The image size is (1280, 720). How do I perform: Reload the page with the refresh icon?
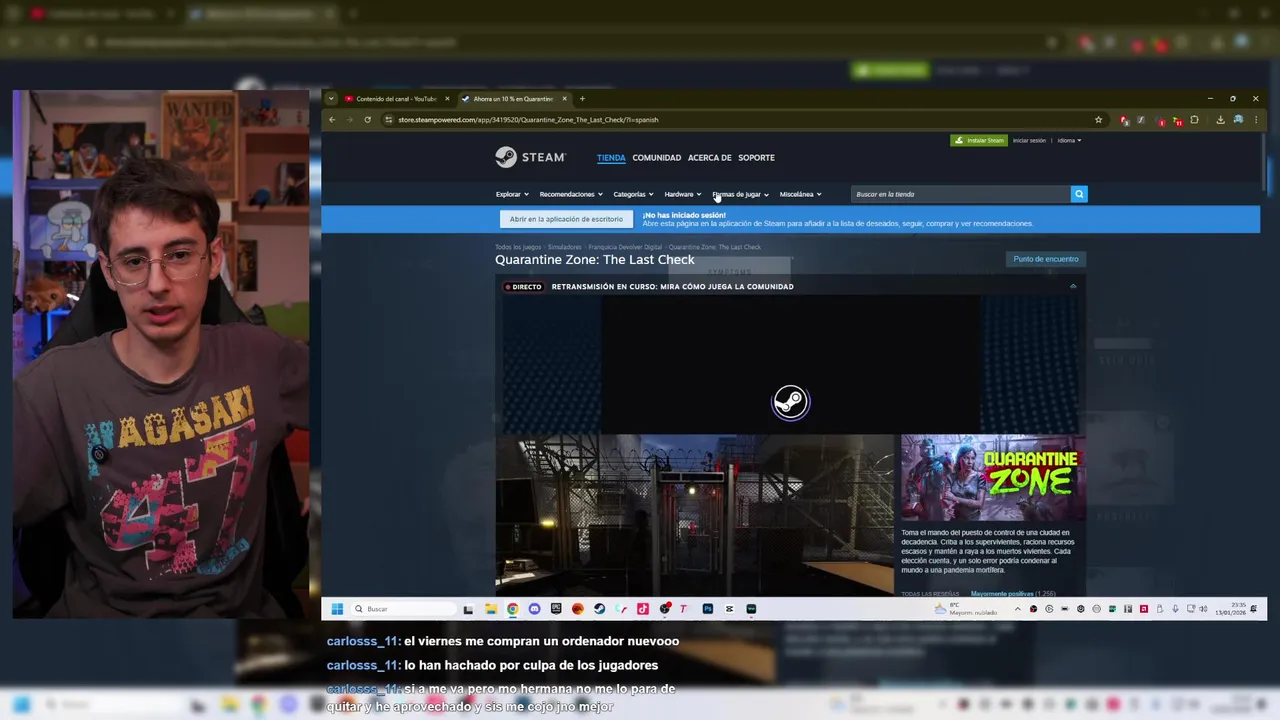coord(367,120)
